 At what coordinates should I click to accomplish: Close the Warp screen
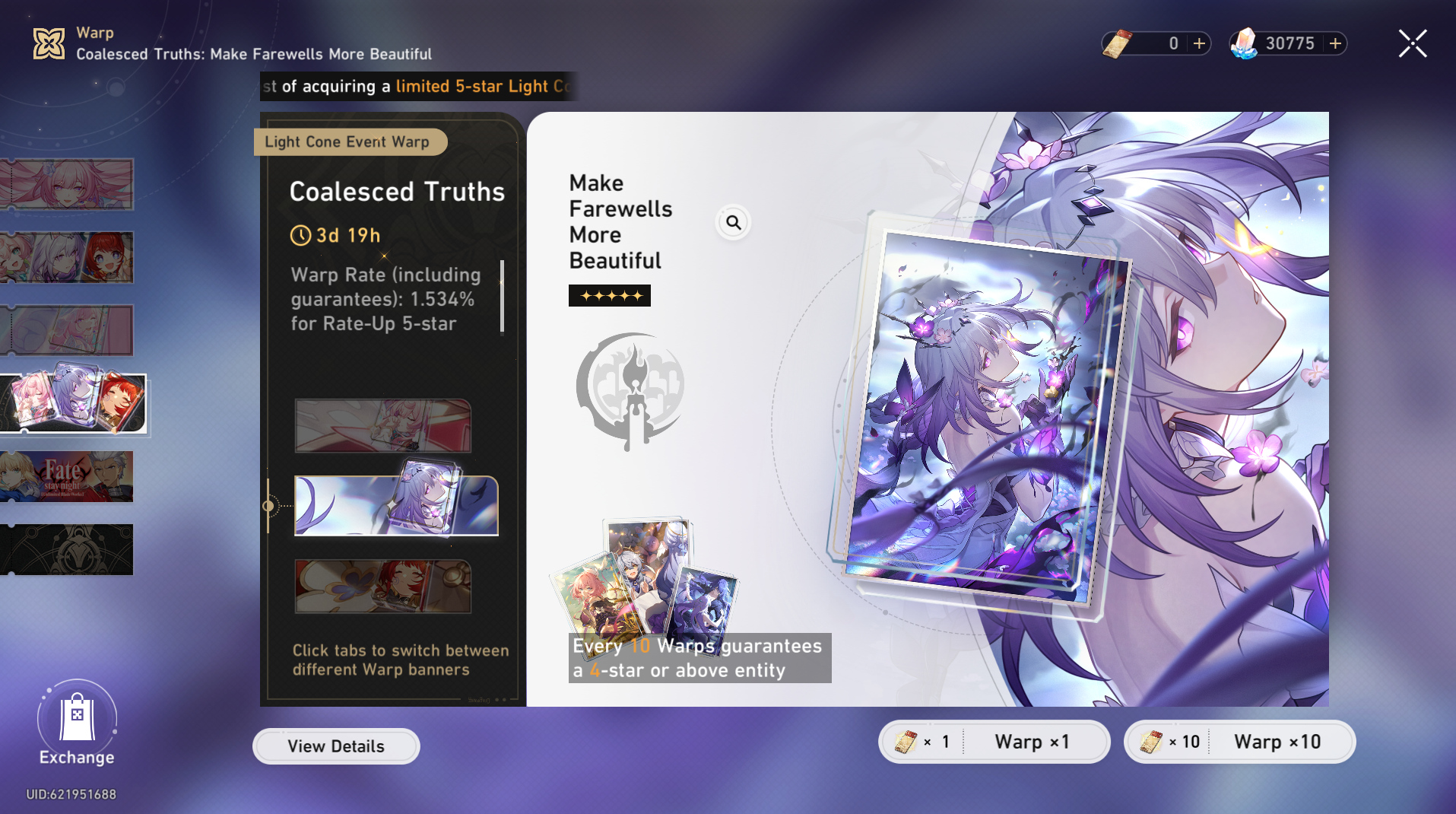pyautogui.click(x=1413, y=43)
